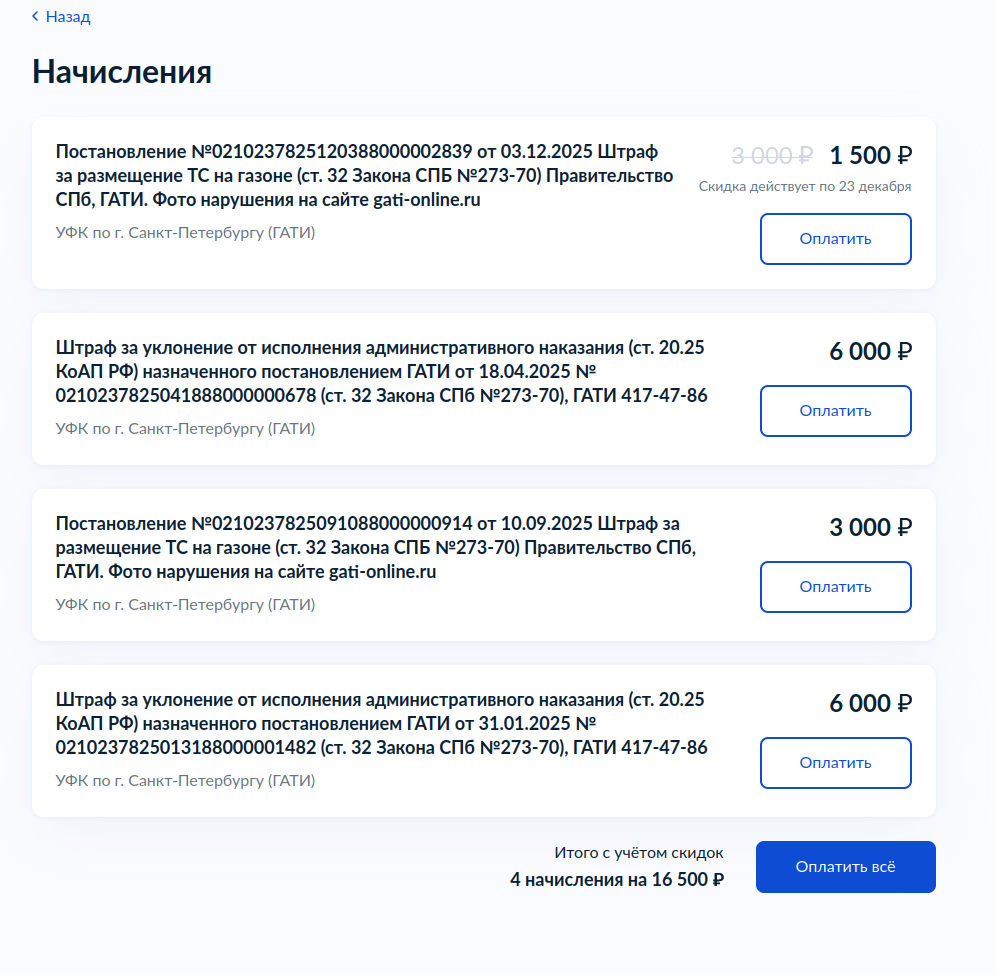Click the «Скидка действует по 23 декабря» note
Screen dimensions: 996x975
[x=806, y=186]
